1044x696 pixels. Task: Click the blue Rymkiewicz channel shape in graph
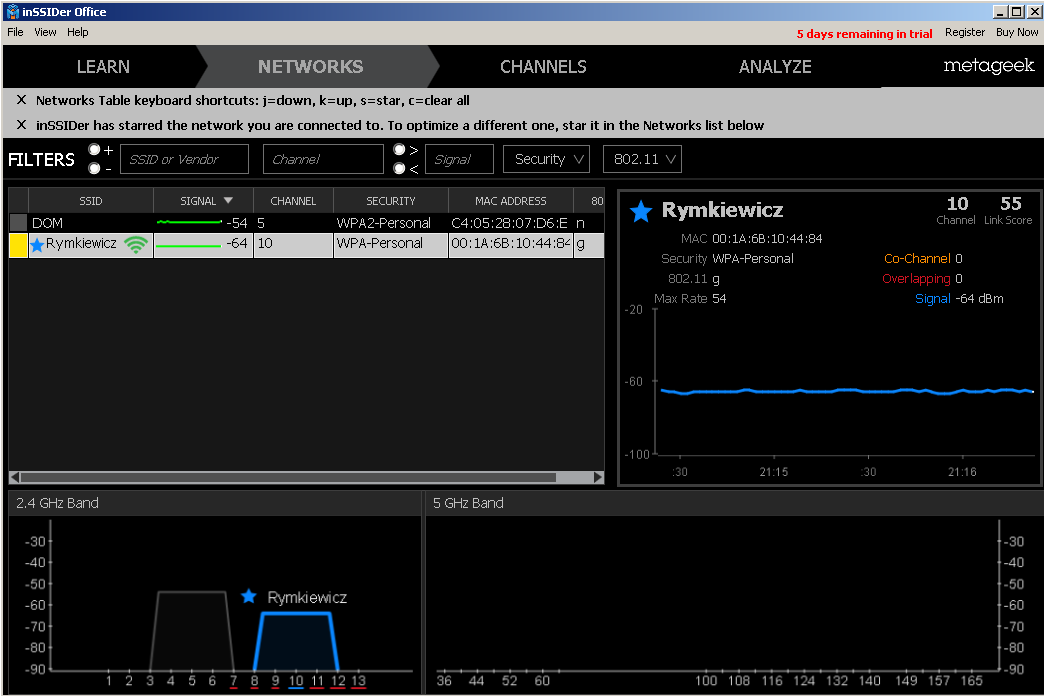coord(296,641)
